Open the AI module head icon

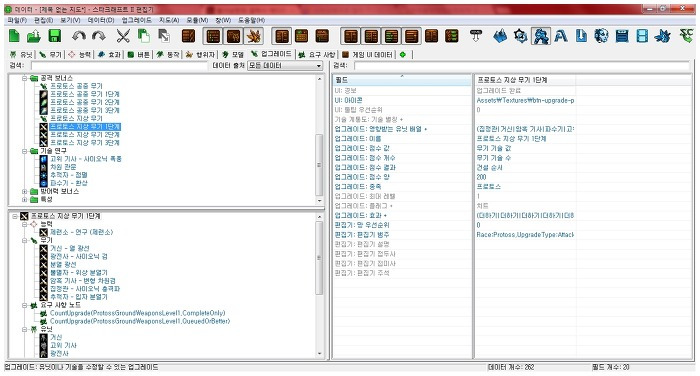[x=601, y=36]
